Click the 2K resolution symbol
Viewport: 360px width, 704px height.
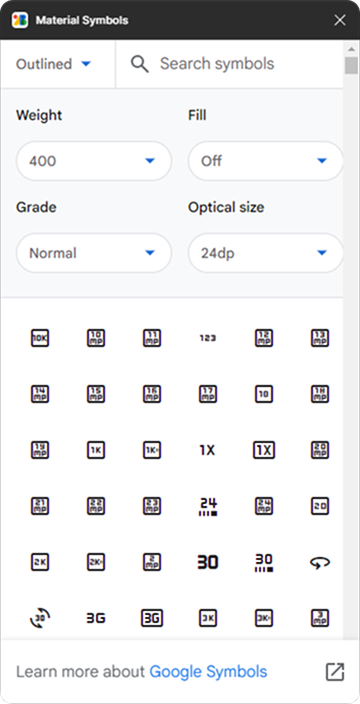[40, 562]
